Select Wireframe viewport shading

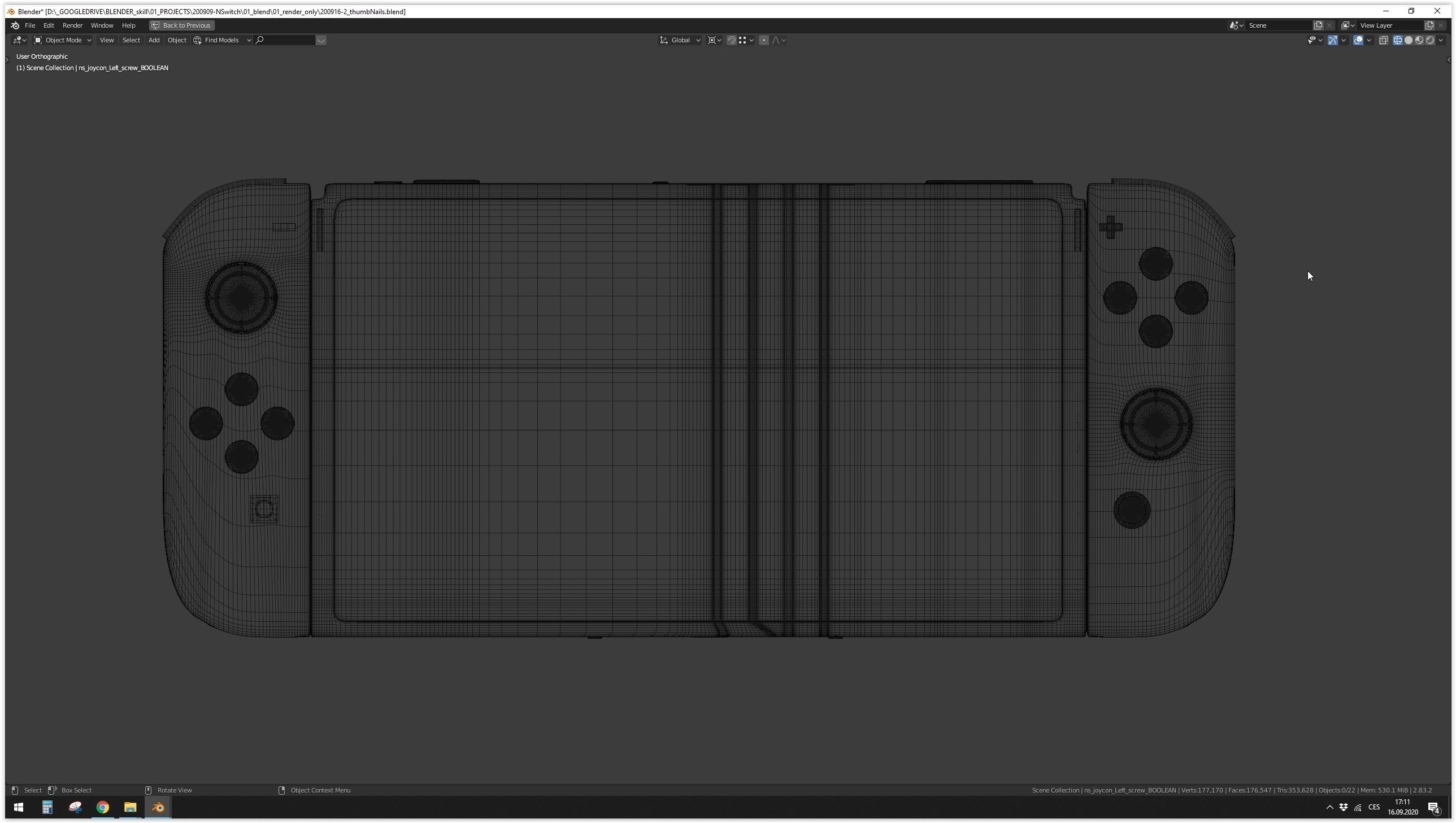click(1398, 40)
